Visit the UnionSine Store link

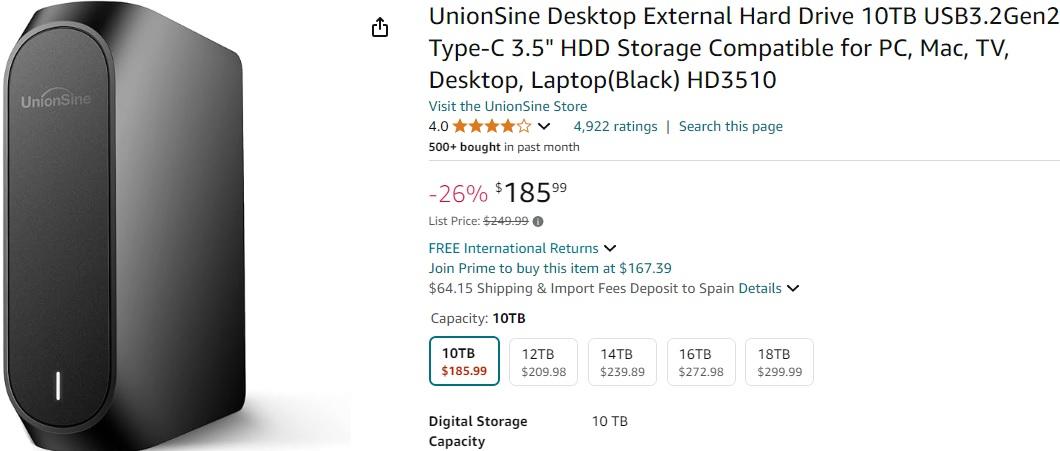508,106
